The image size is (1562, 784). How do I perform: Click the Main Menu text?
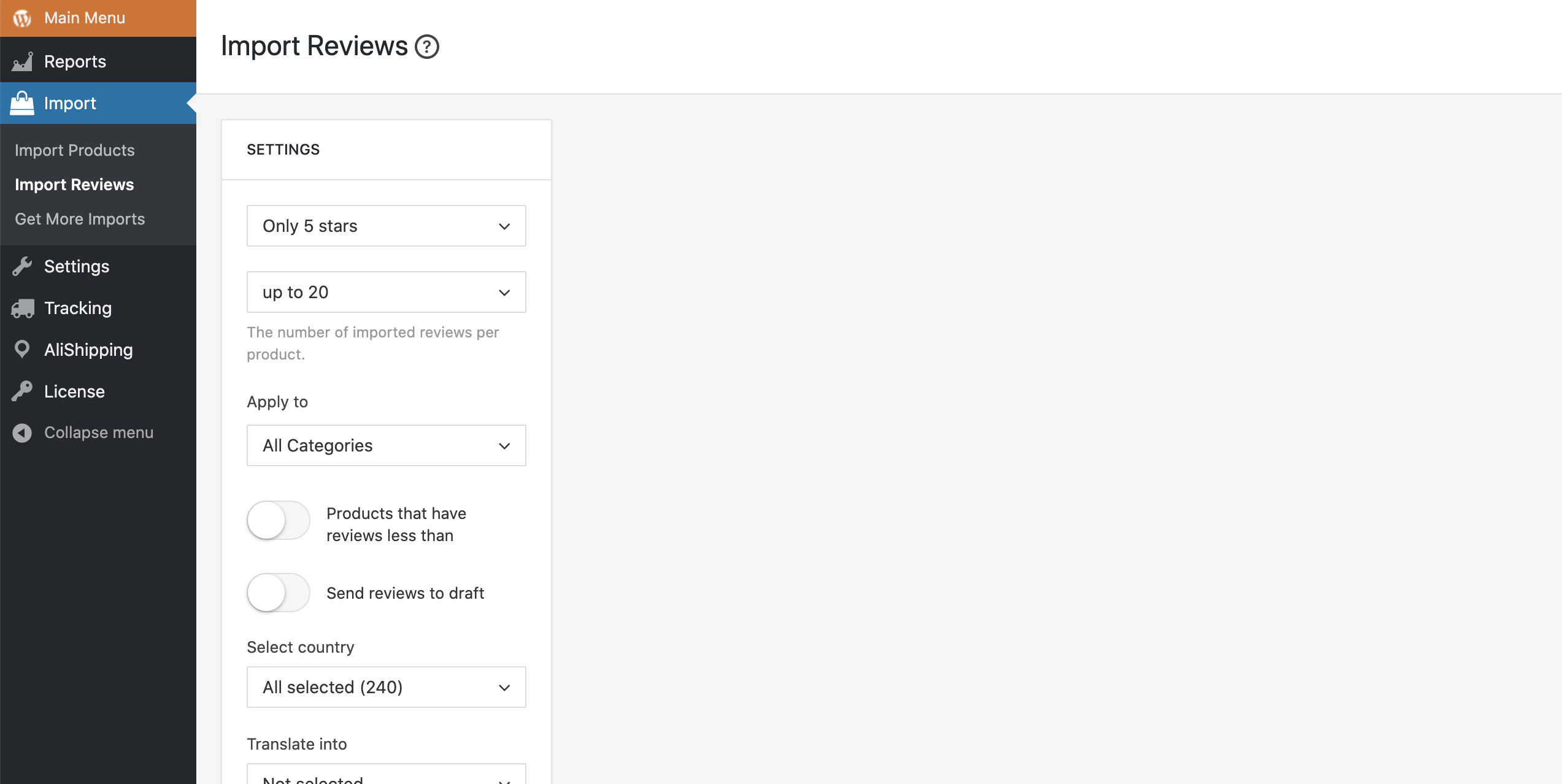[85, 18]
